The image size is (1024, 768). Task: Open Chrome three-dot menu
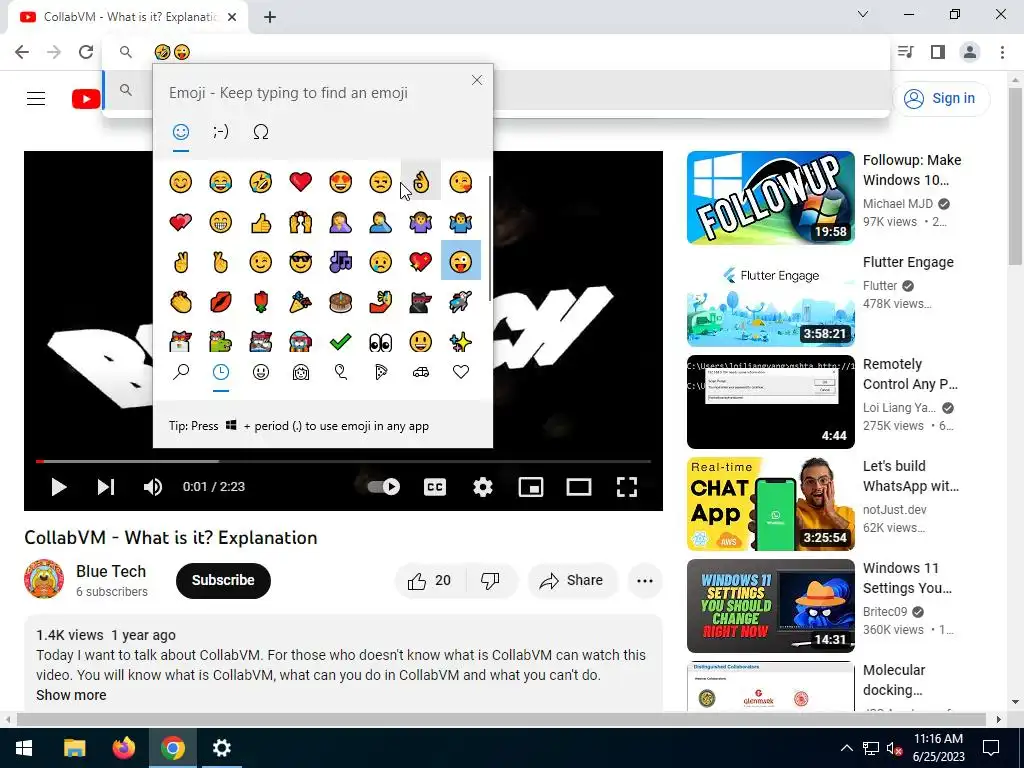pos(1002,52)
